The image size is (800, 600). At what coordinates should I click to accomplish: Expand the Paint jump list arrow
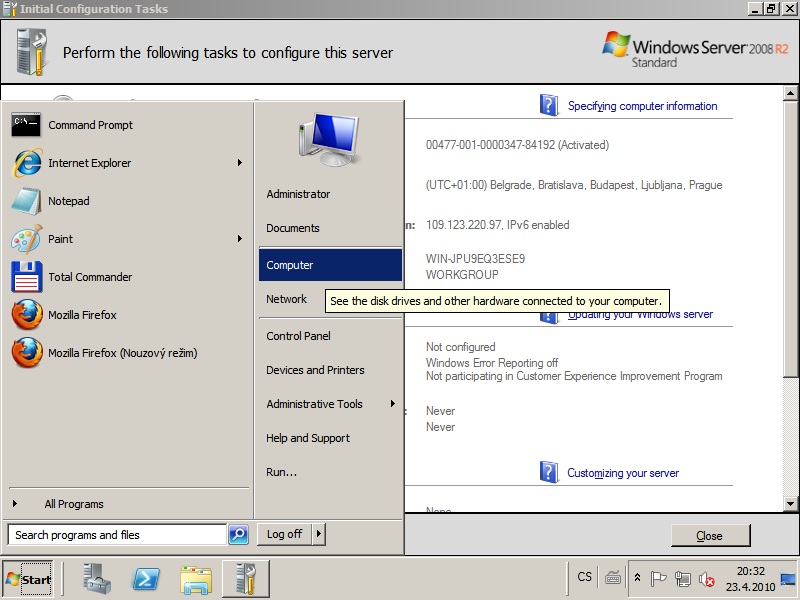(240, 239)
